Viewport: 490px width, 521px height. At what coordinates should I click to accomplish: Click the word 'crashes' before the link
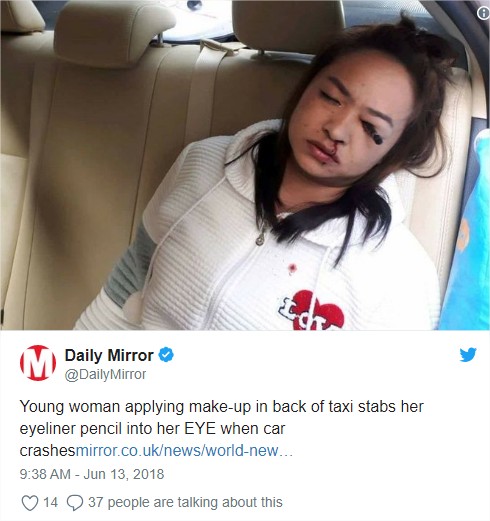(48, 451)
